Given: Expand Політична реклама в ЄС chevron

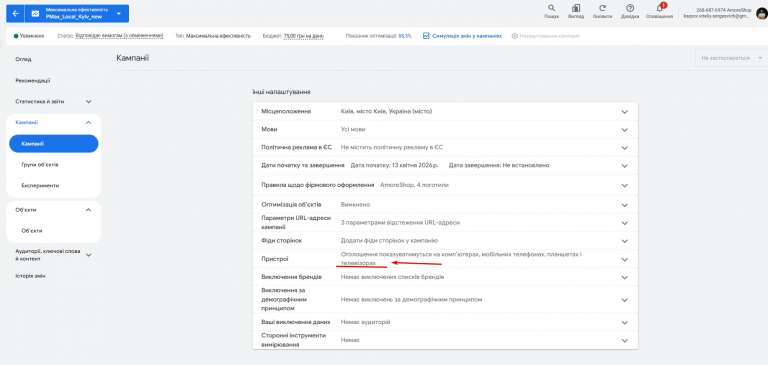Looking at the screenshot, I should [624, 147].
